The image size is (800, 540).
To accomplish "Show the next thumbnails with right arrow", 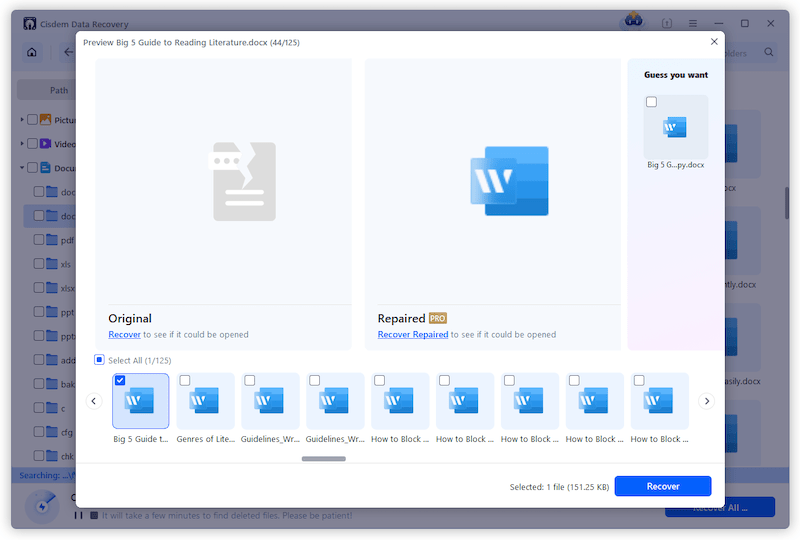I will [707, 401].
